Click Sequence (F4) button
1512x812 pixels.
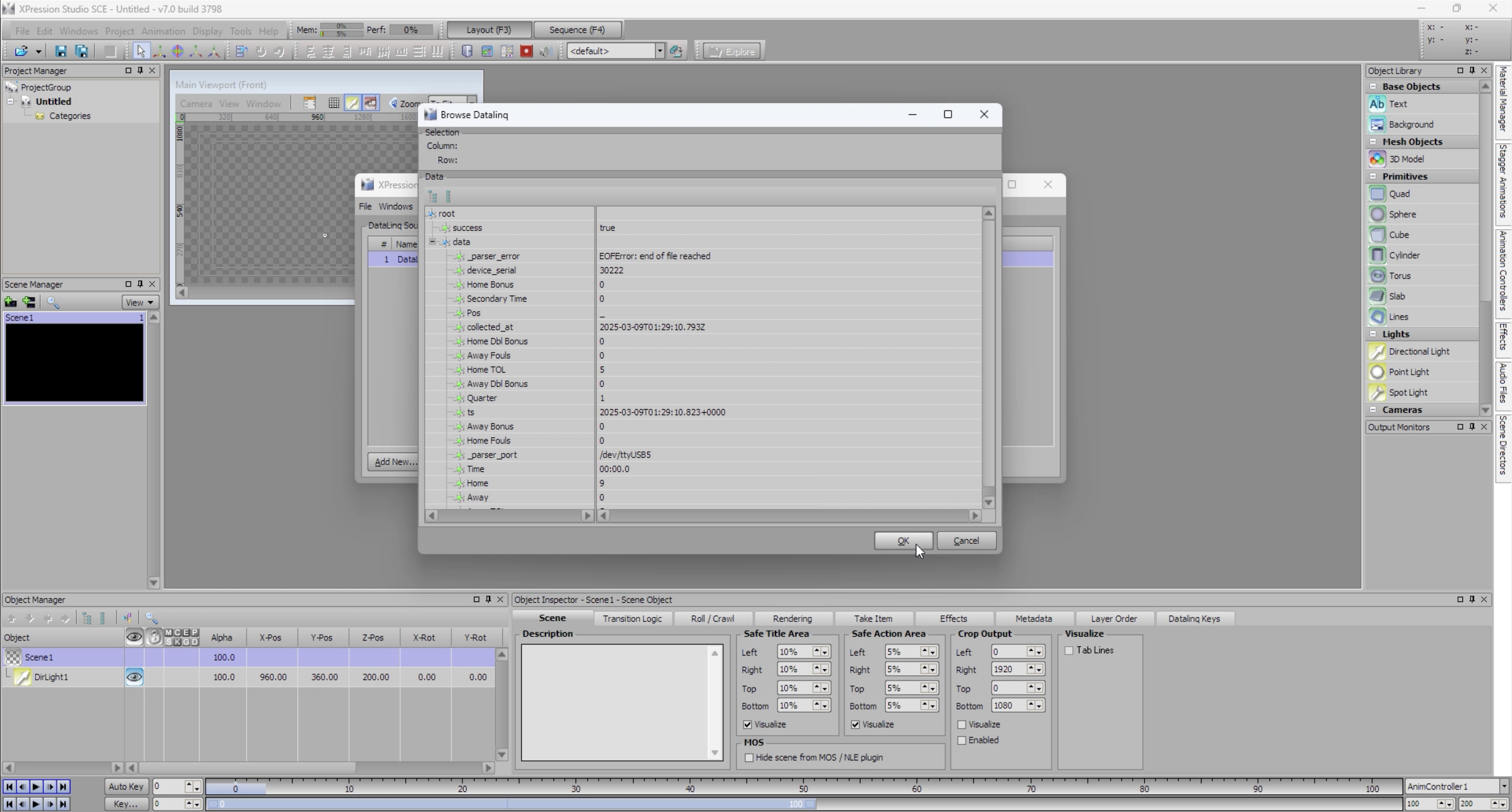tap(577, 30)
